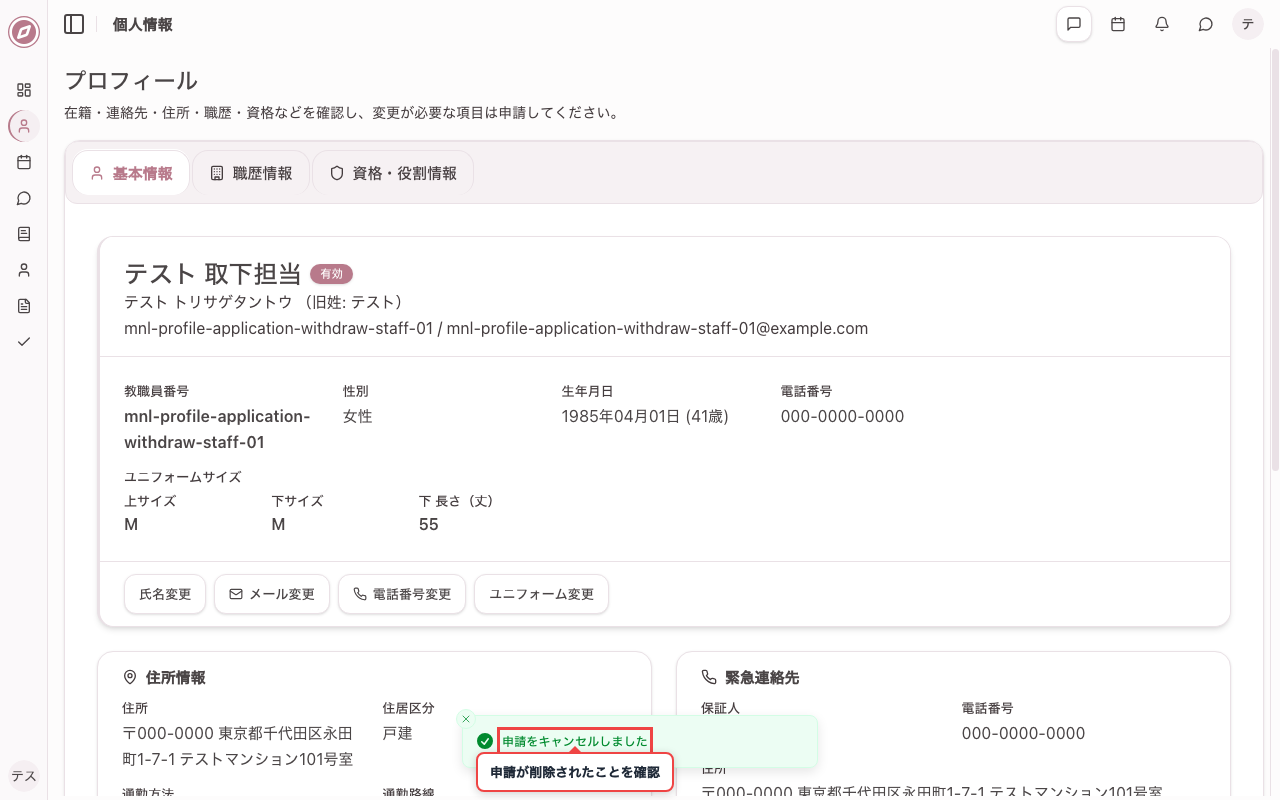Click the ユニフォーム変更 button
Viewport: 1280px width, 800px height.
point(541,594)
